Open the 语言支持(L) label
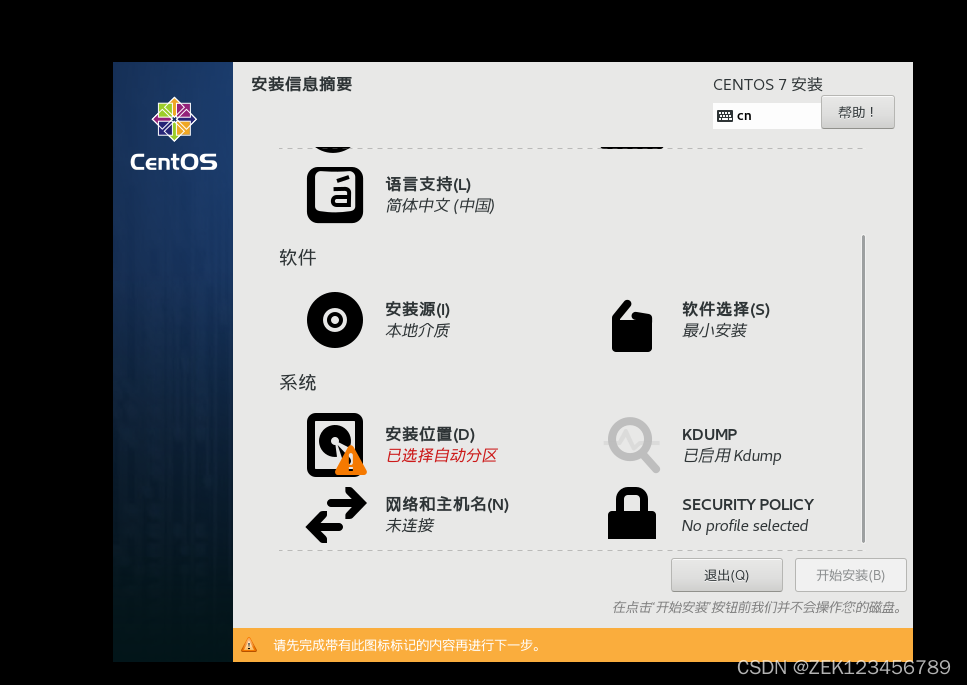Screen dimensions: 967x685 pos(428,184)
